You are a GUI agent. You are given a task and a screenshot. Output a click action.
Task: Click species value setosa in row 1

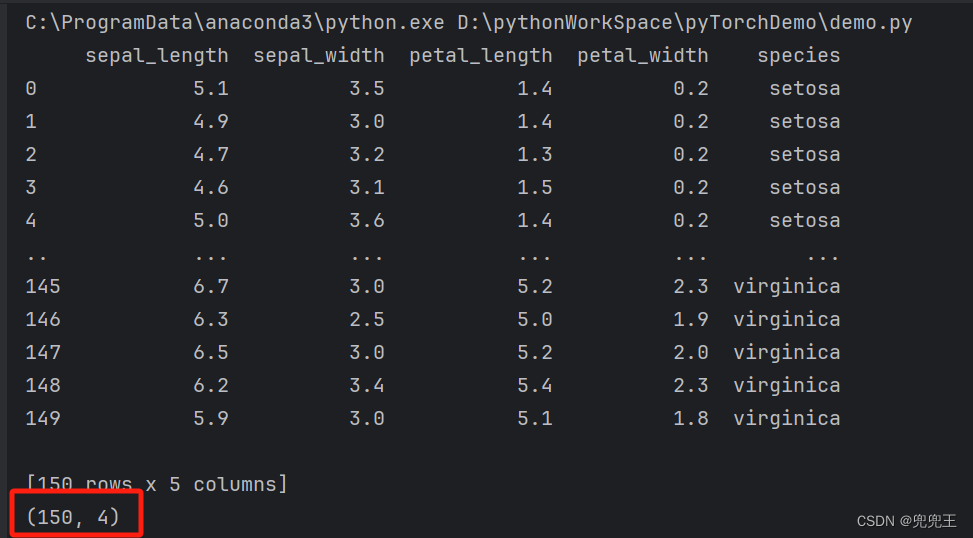[x=805, y=122]
